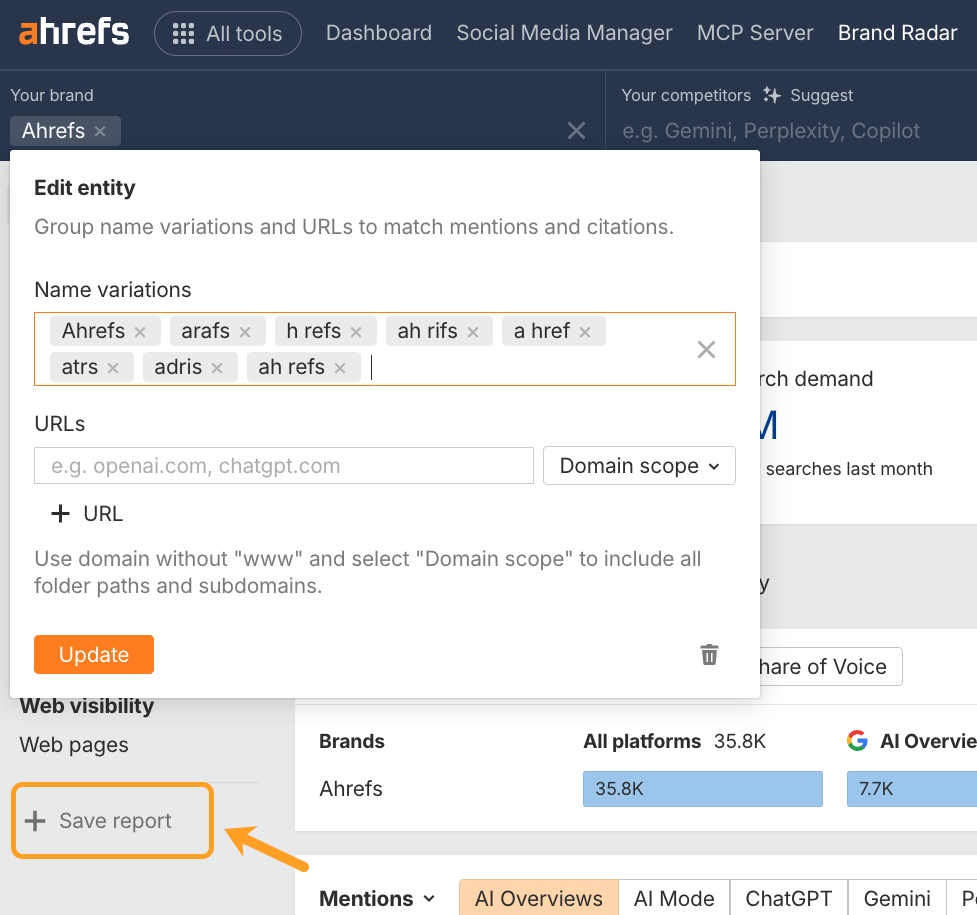Remove the "a href" name variation chip
The height and width of the screenshot is (915, 977).
[585, 330]
